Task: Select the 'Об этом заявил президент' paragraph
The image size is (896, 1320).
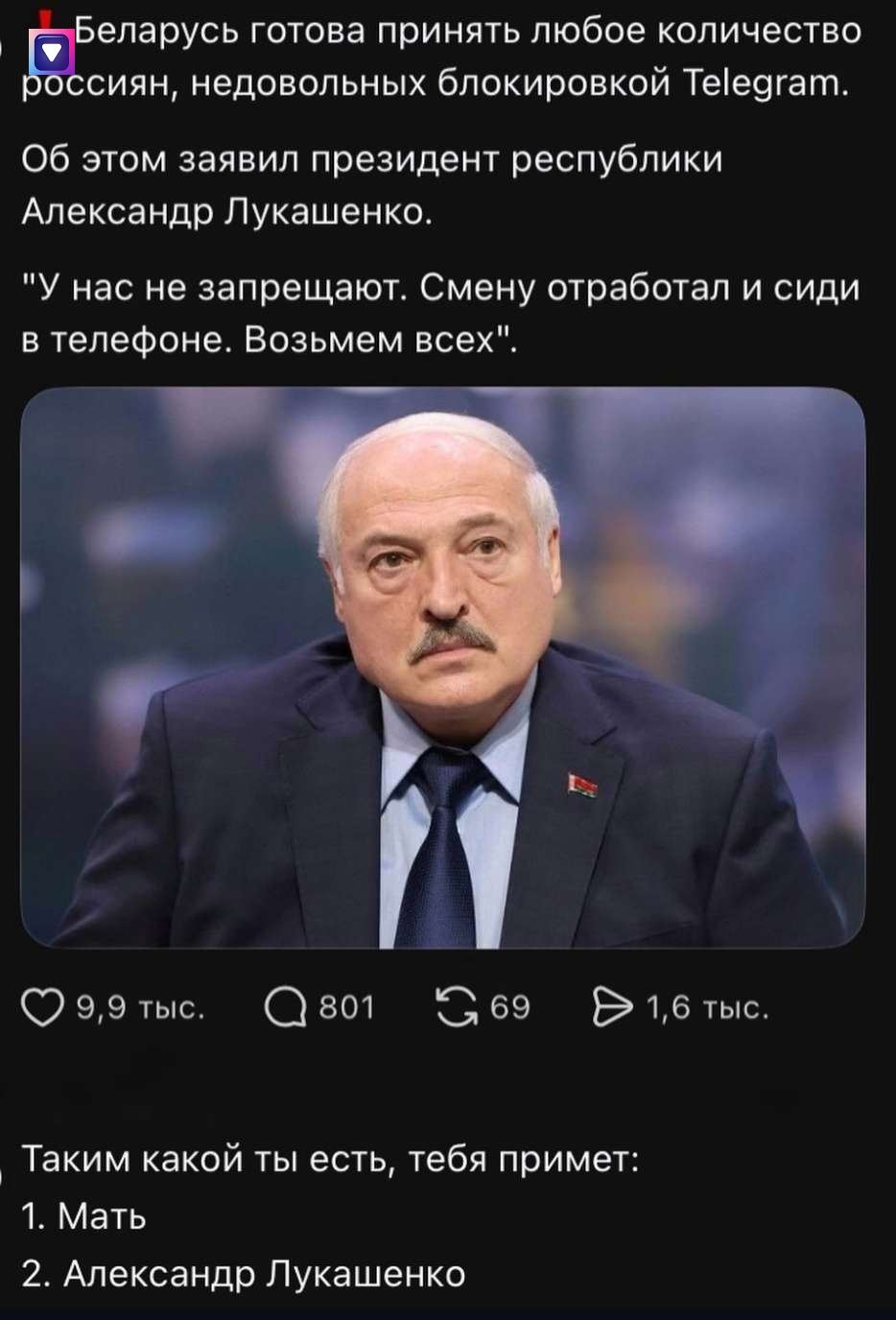Action: tap(371, 184)
